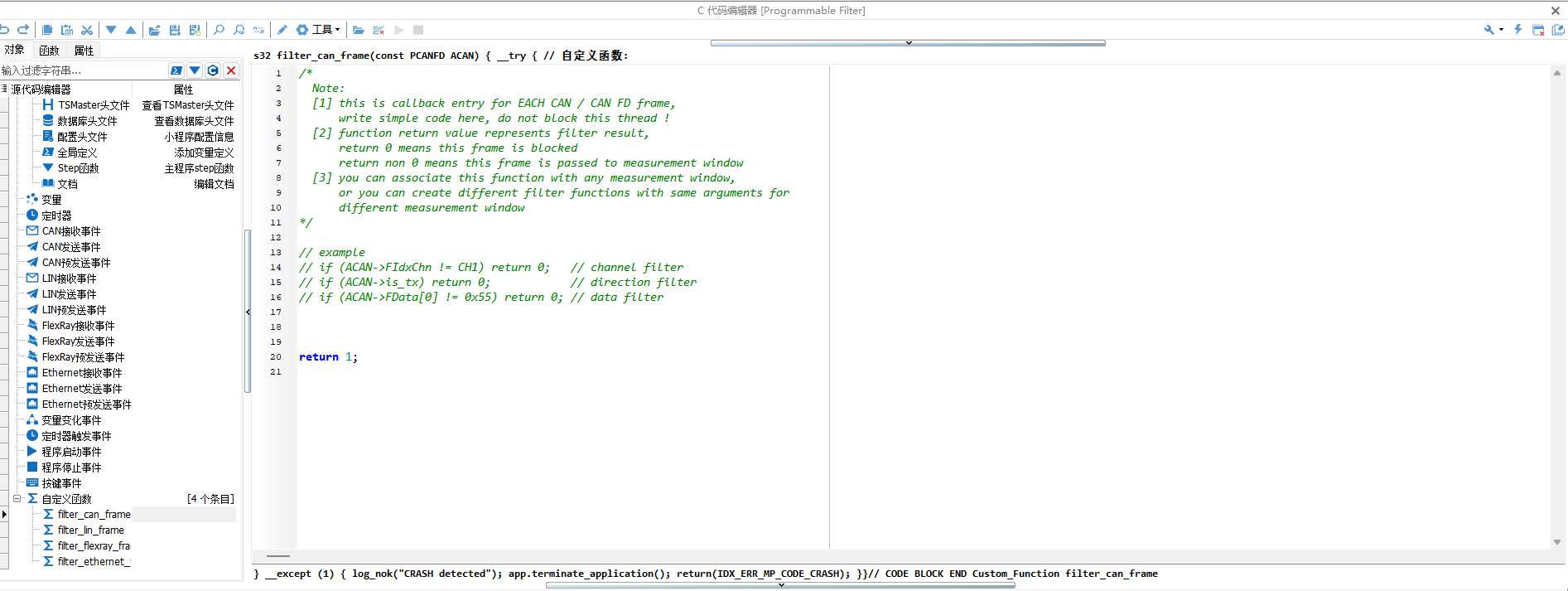Viewport: 1568px width, 591px height.
Task: Click the code editor scrollbar down arrow
Action: pyautogui.click(x=1557, y=542)
